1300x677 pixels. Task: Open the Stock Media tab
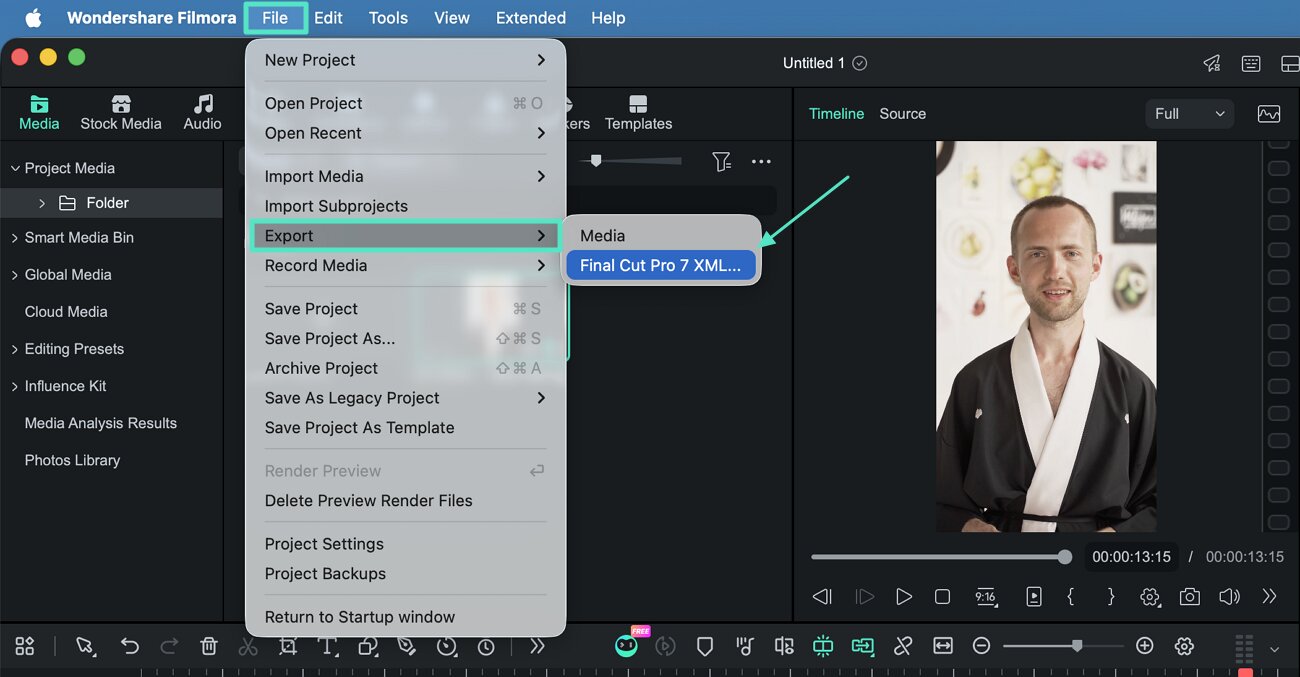(120, 113)
